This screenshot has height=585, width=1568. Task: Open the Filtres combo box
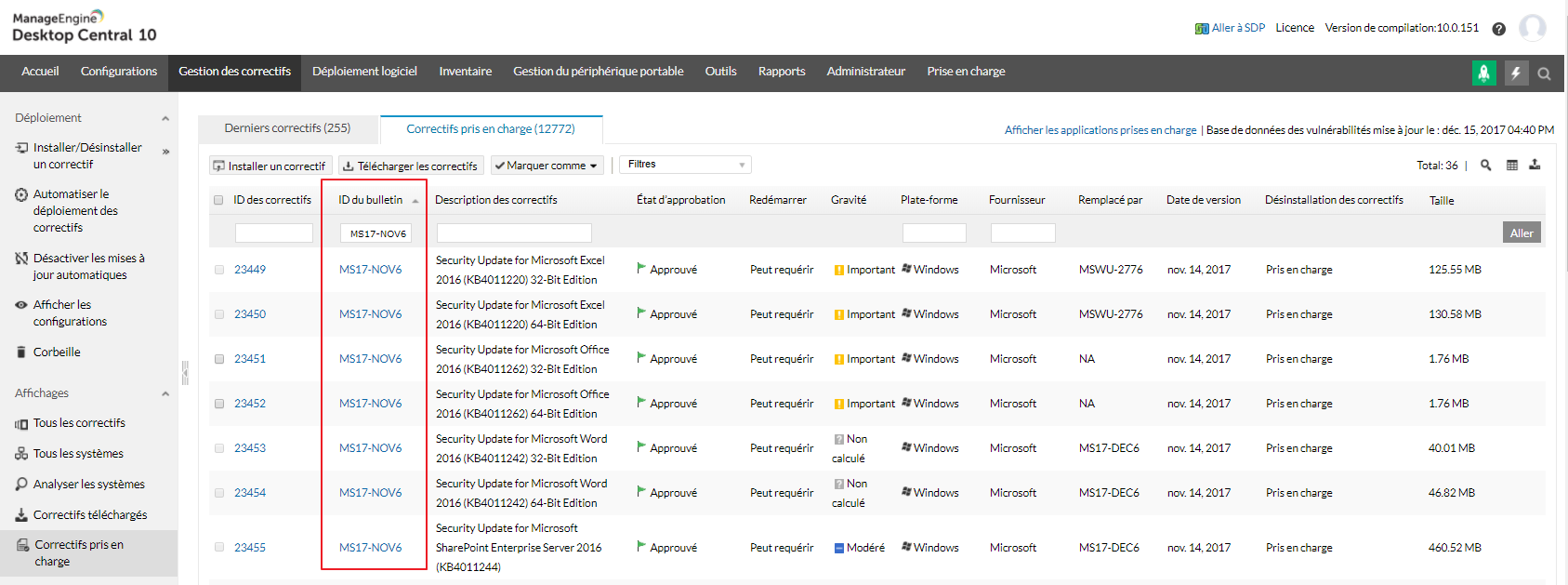tap(685, 165)
